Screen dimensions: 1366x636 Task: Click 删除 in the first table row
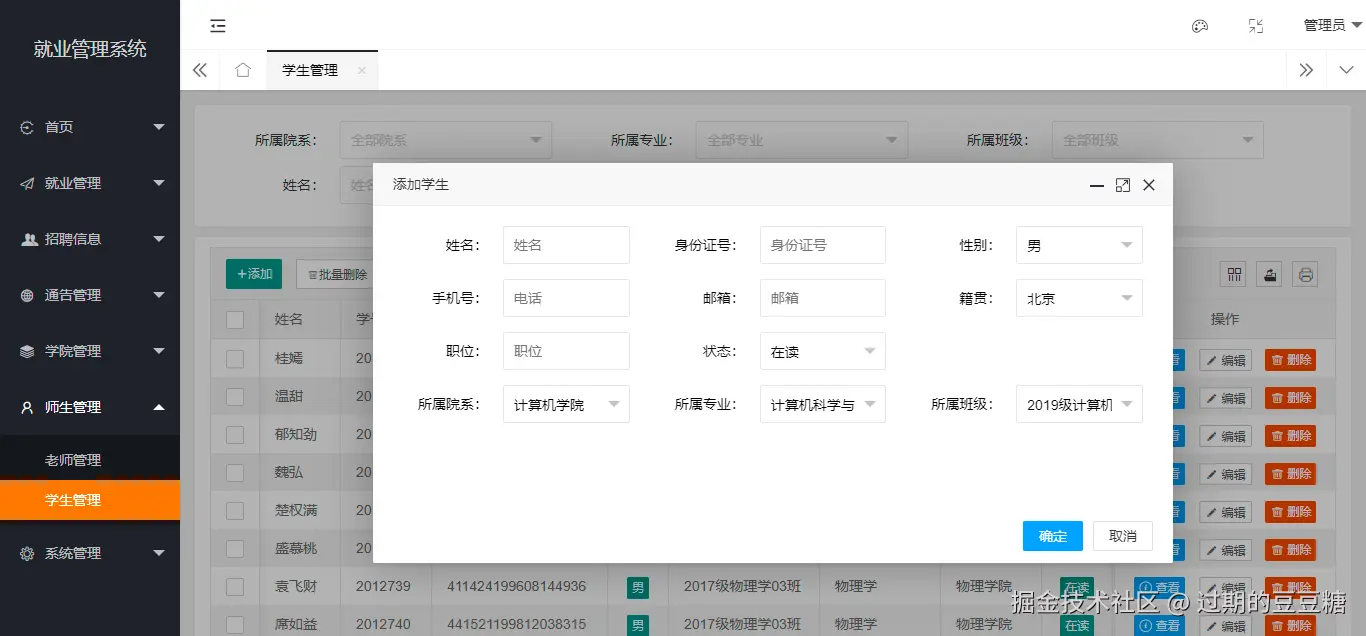click(1291, 360)
